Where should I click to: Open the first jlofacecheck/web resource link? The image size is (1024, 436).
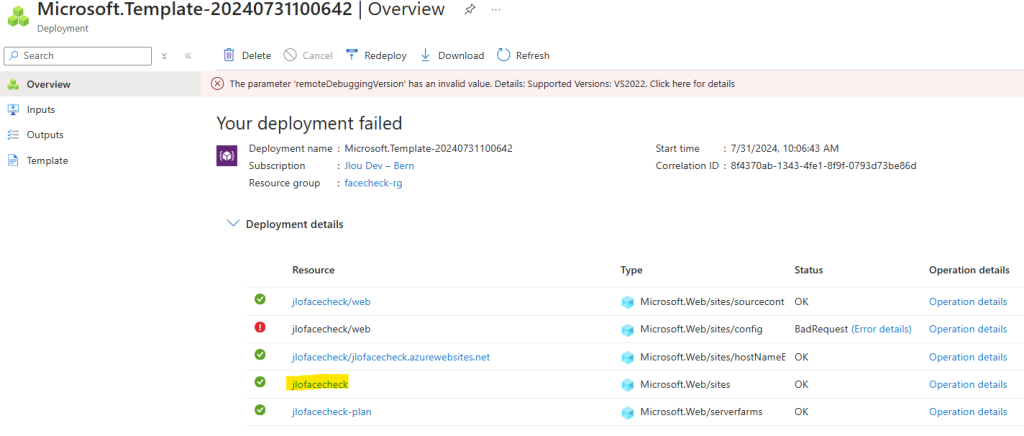point(331,302)
